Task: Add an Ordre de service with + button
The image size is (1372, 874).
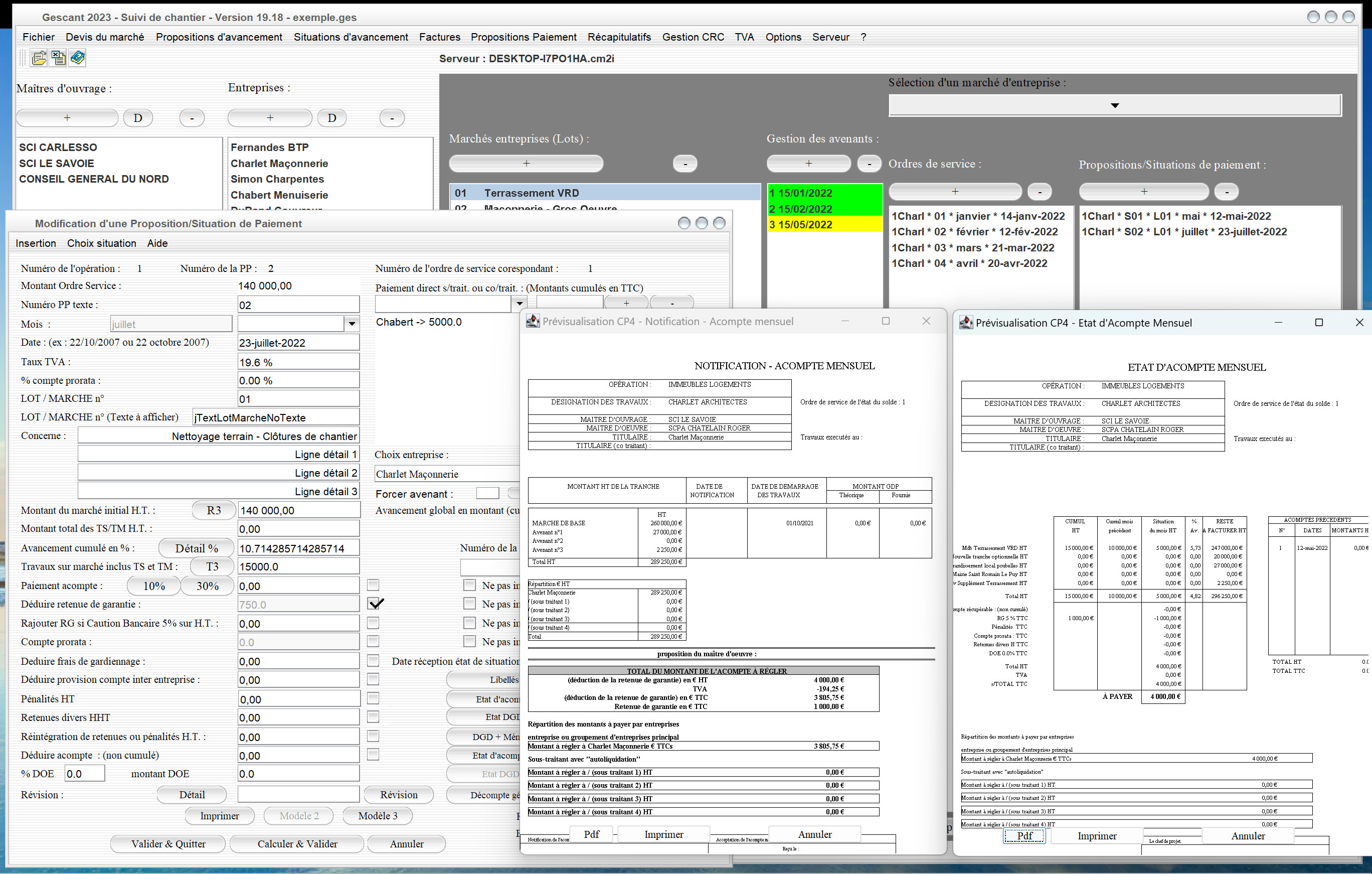Action: click(x=955, y=192)
